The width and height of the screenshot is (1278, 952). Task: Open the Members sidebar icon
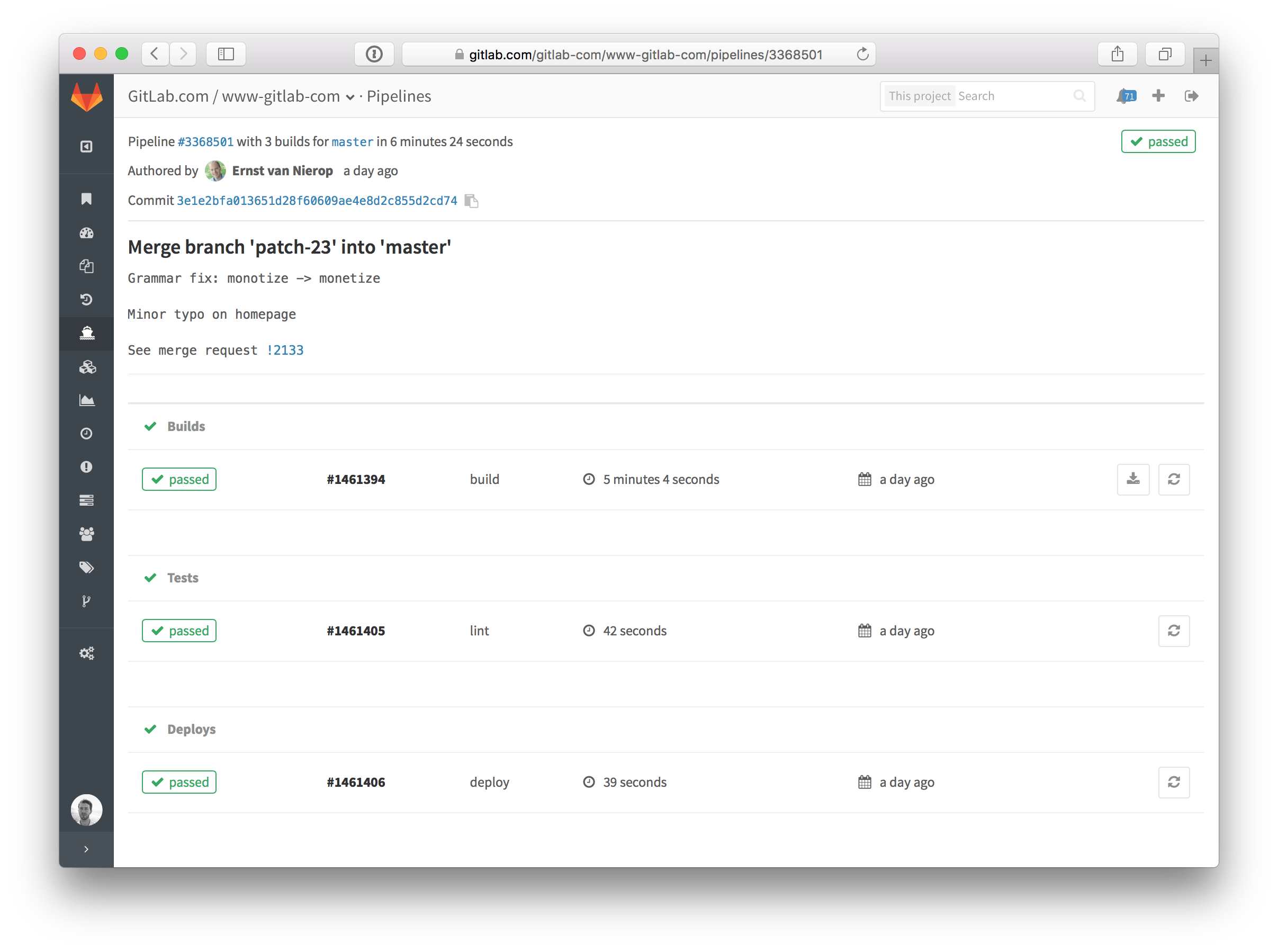pyautogui.click(x=86, y=533)
